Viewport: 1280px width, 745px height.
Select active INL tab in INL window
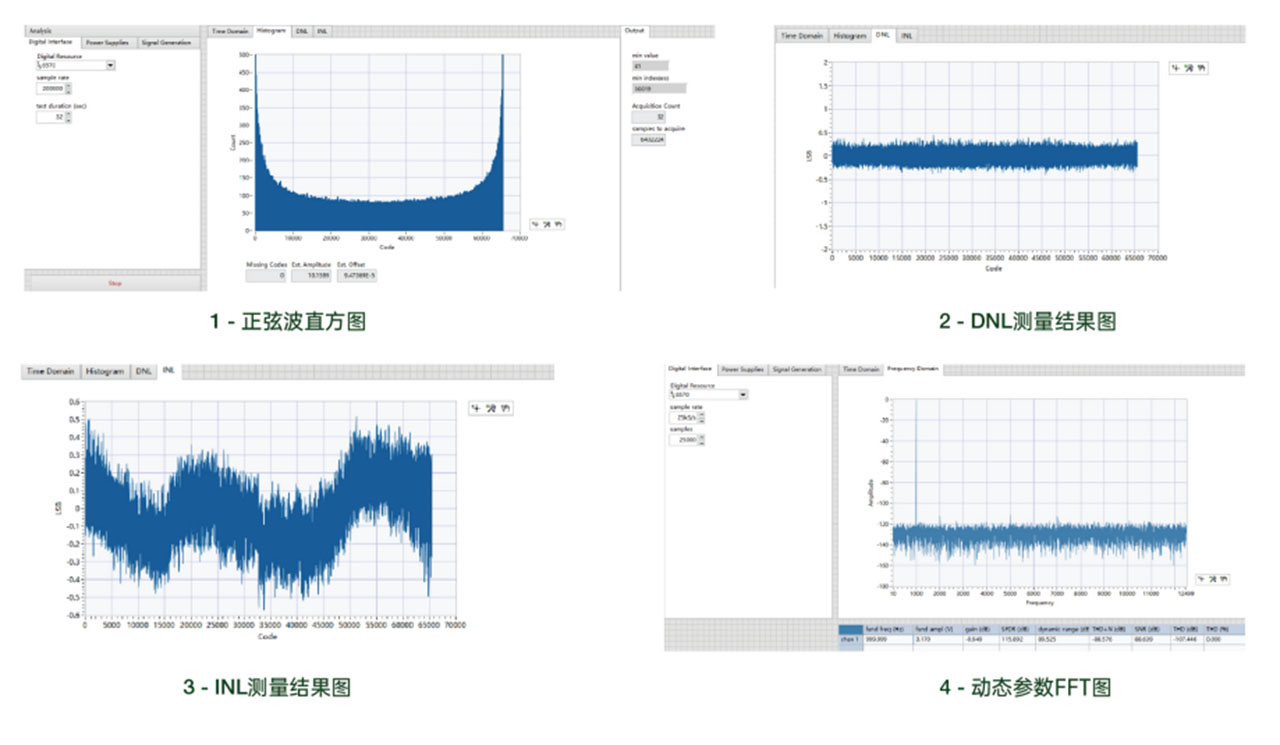pos(169,371)
